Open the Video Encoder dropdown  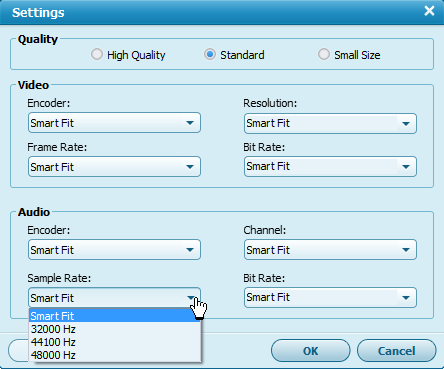click(x=114, y=123)
